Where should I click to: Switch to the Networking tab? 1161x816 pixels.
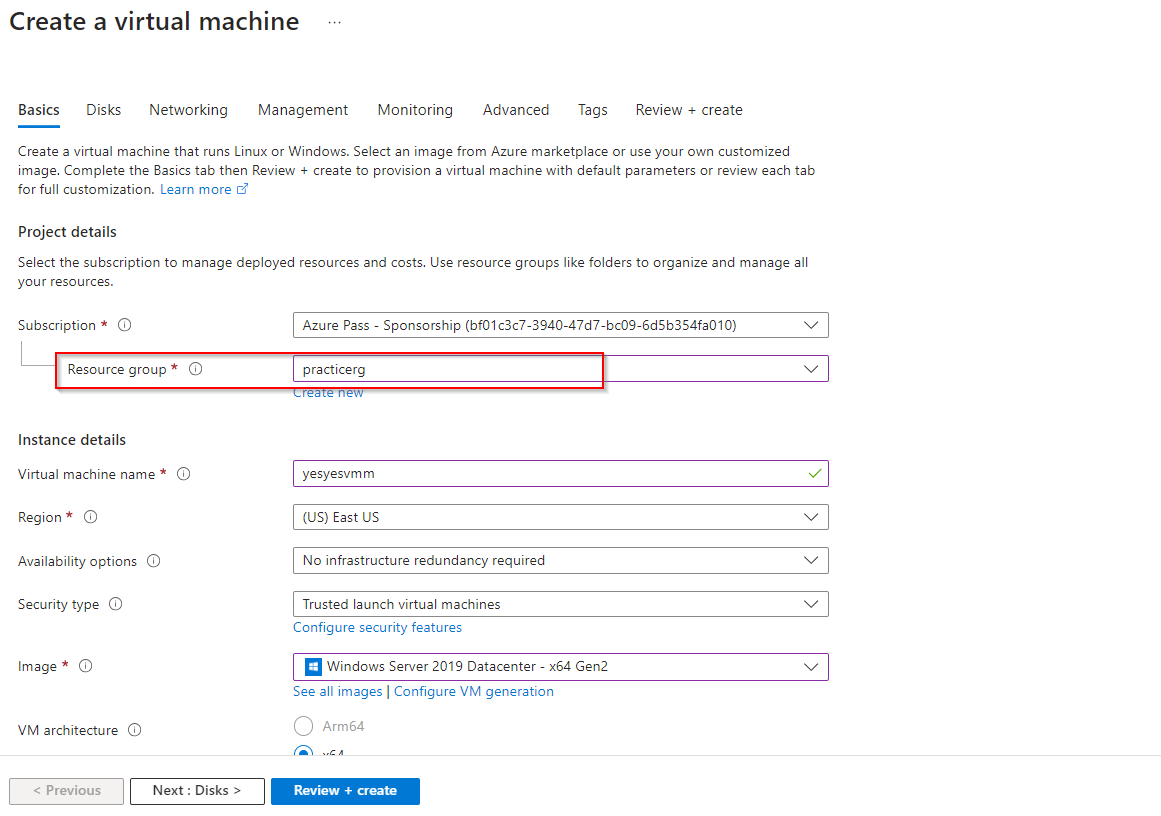[x=188, y=110]
